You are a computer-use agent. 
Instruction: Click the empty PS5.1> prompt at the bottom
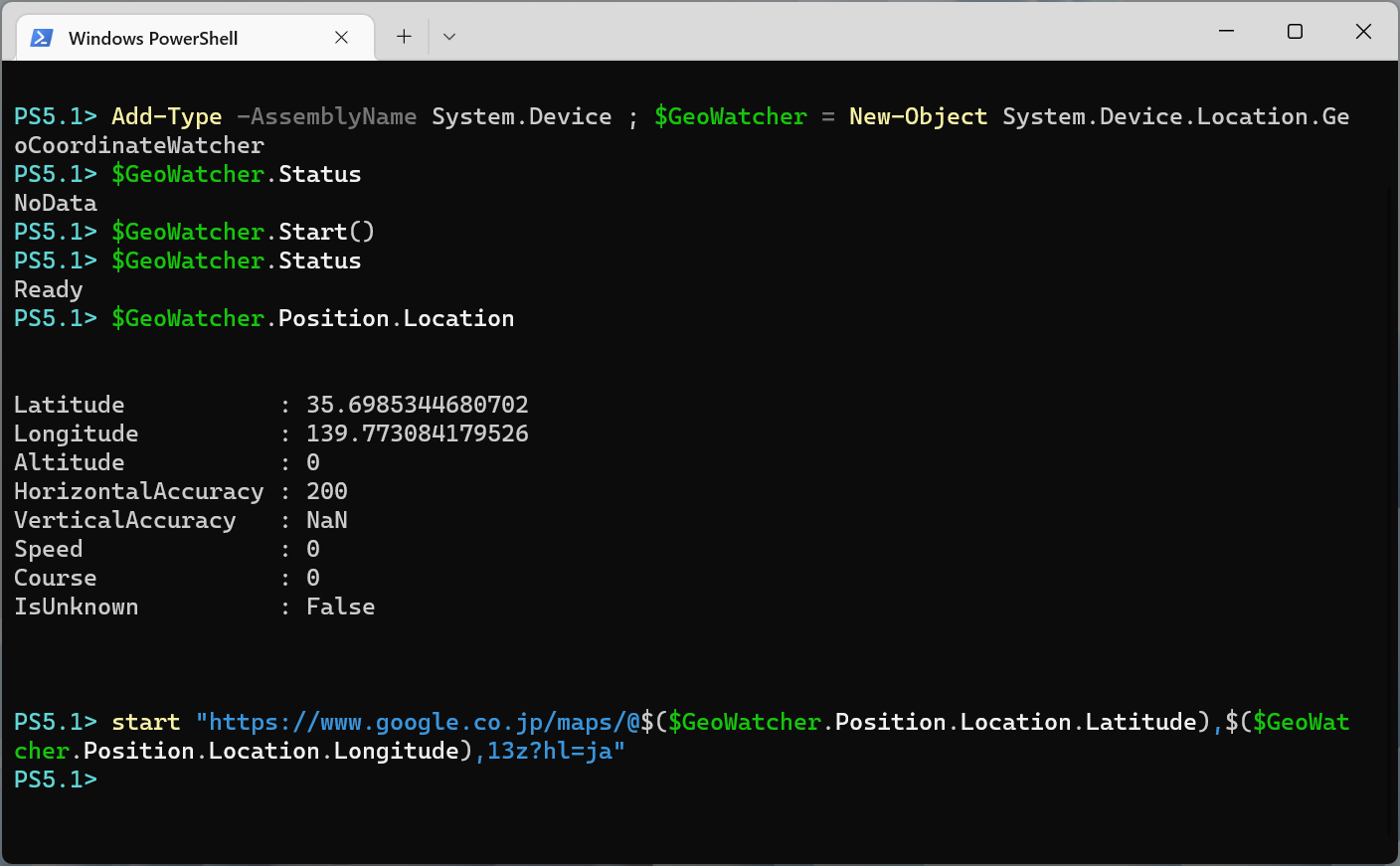pyautogui.click(x=56, y=779)
